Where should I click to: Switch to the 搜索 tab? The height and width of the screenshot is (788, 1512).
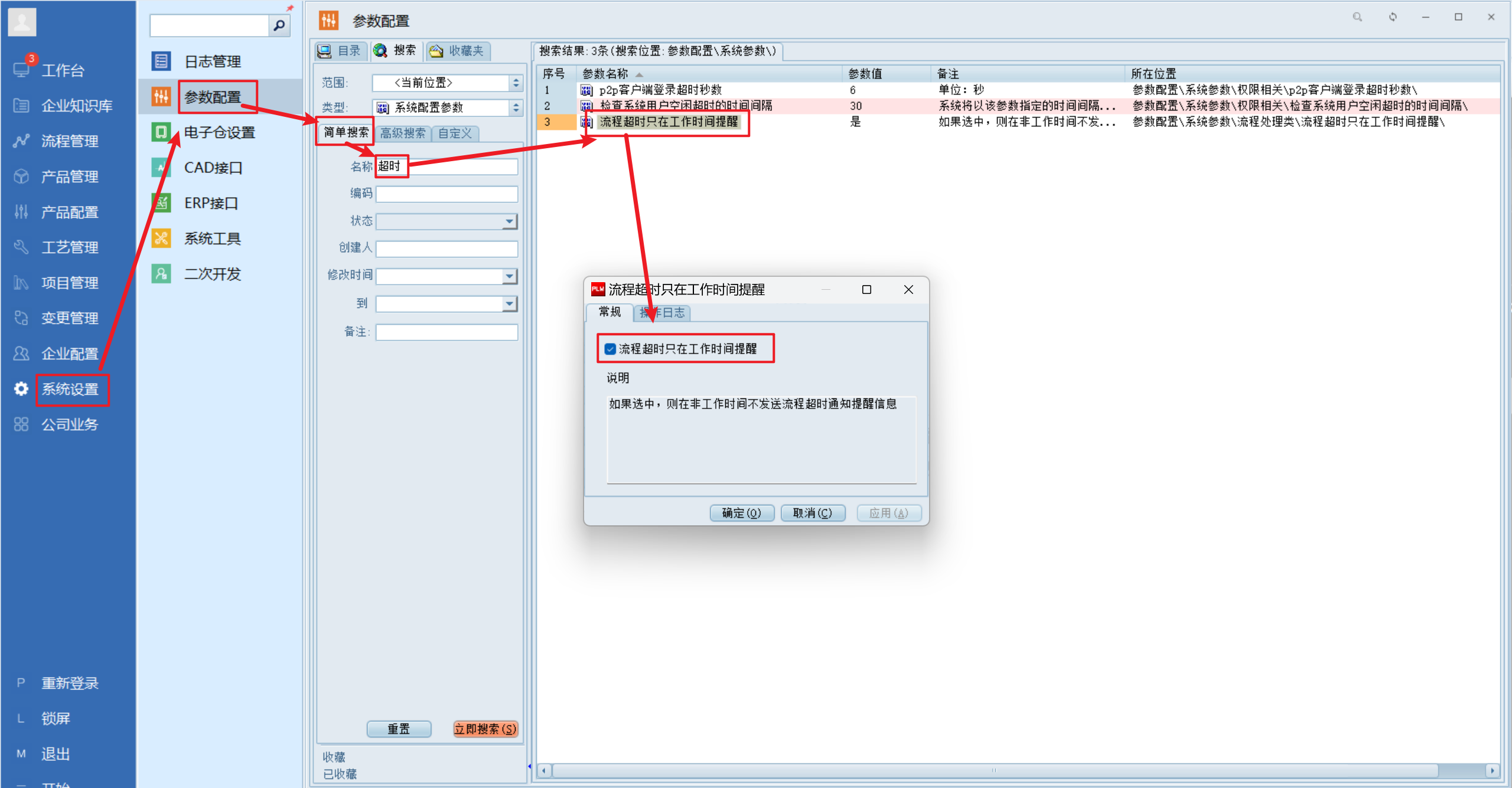[x=396, y=51]
